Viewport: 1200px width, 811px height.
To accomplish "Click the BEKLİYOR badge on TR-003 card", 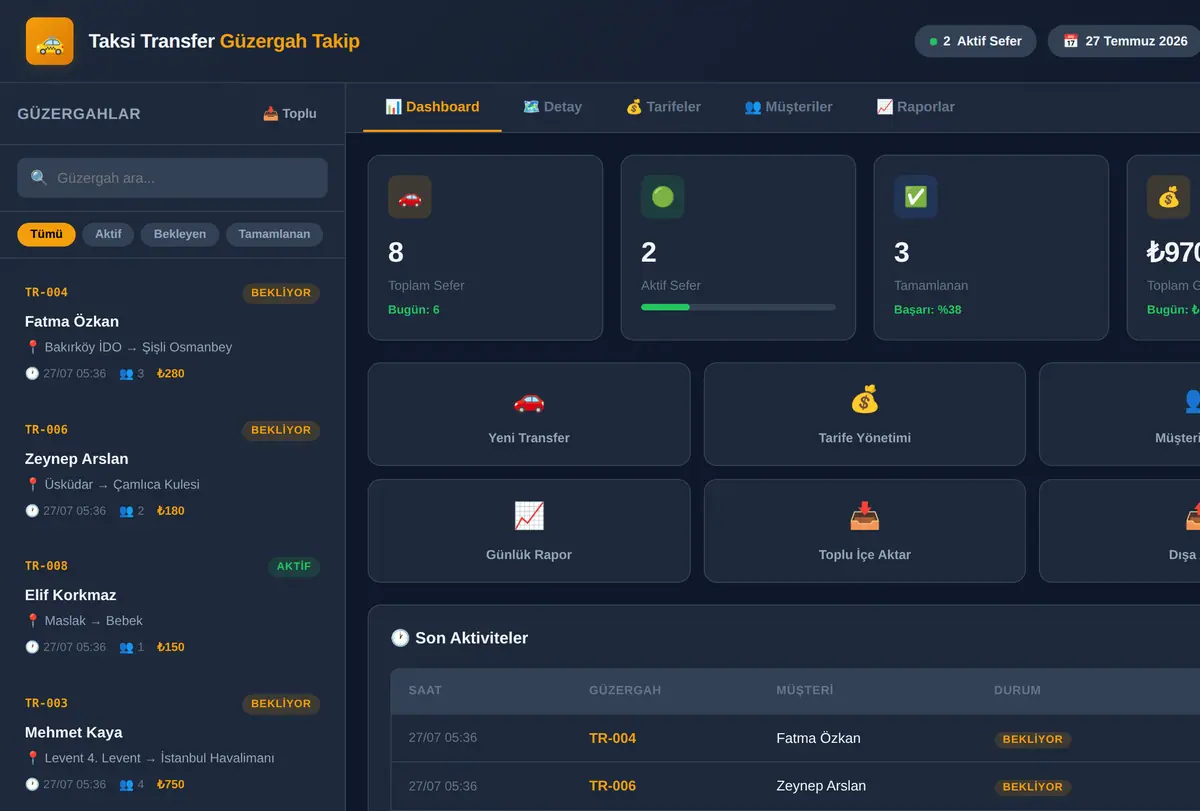I will [x=281, y=704].
